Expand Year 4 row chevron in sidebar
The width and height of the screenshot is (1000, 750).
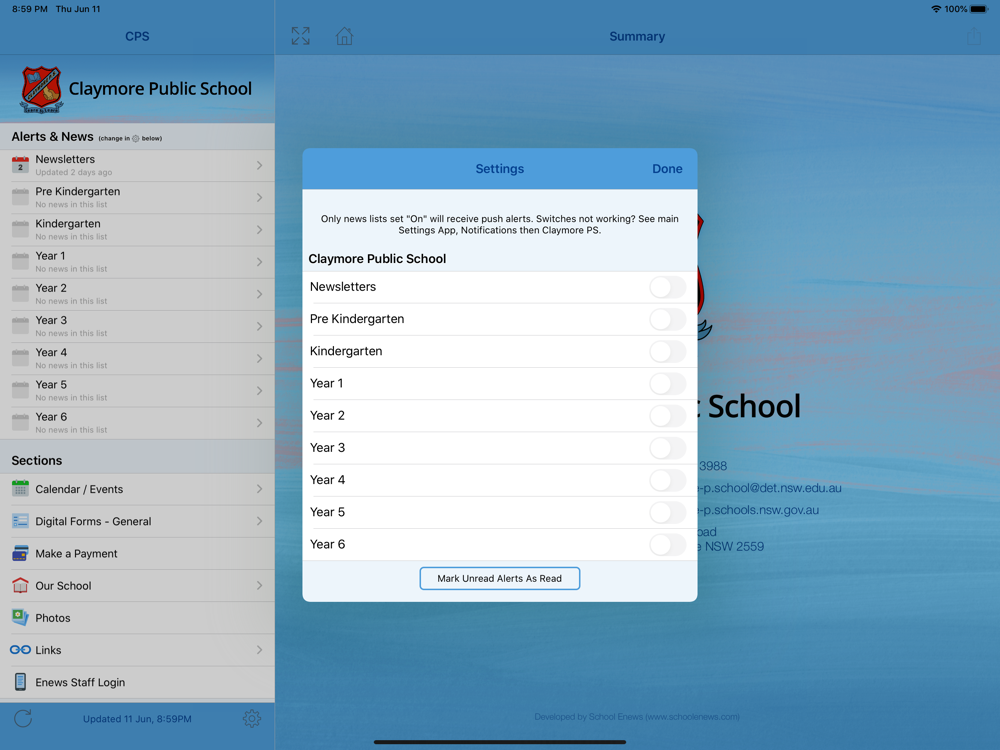tap(260, 358)
